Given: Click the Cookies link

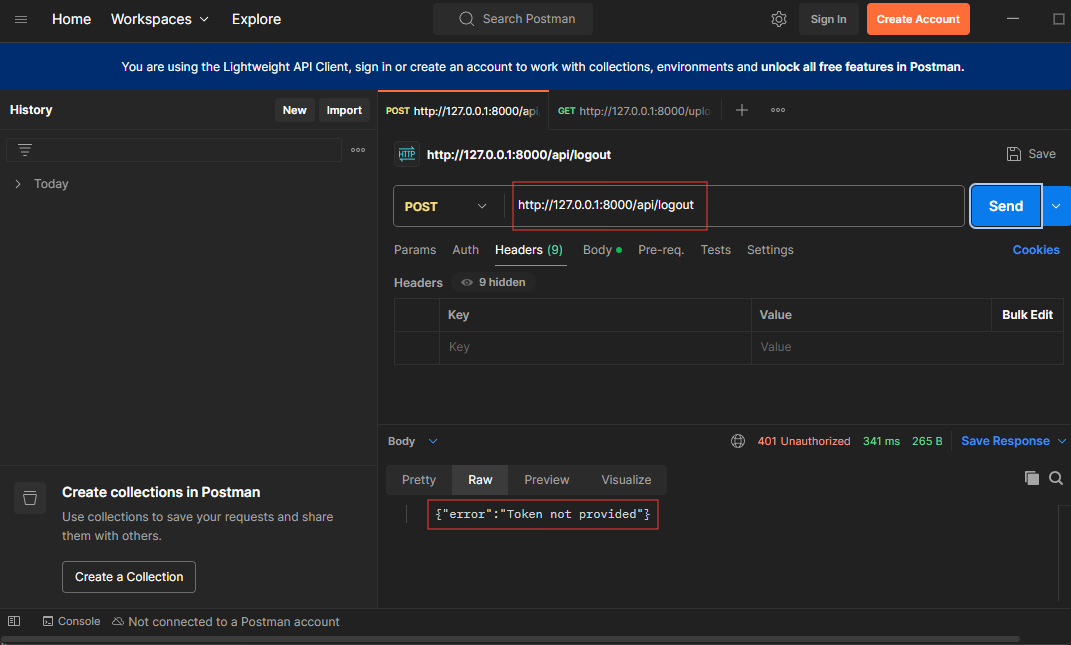Looking at the screenshot, I should tap(1035, 250).
